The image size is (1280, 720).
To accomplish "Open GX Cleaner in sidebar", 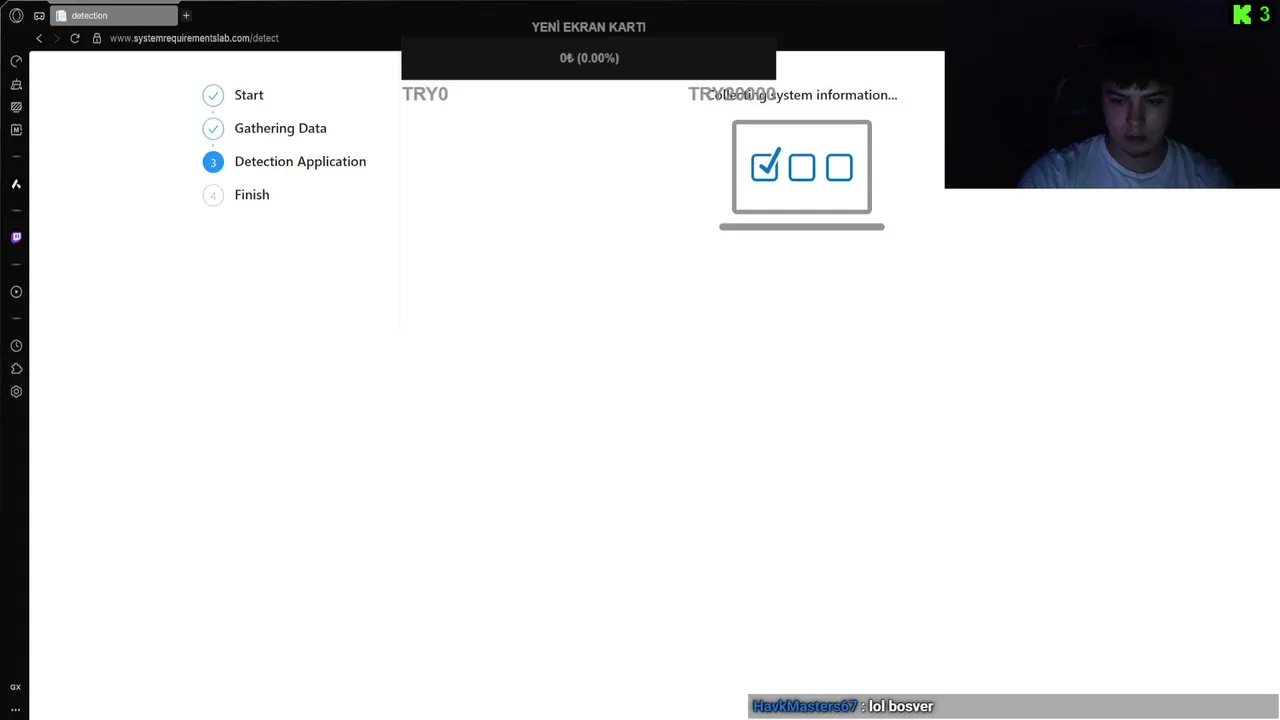I will click(x=16, y=84).
